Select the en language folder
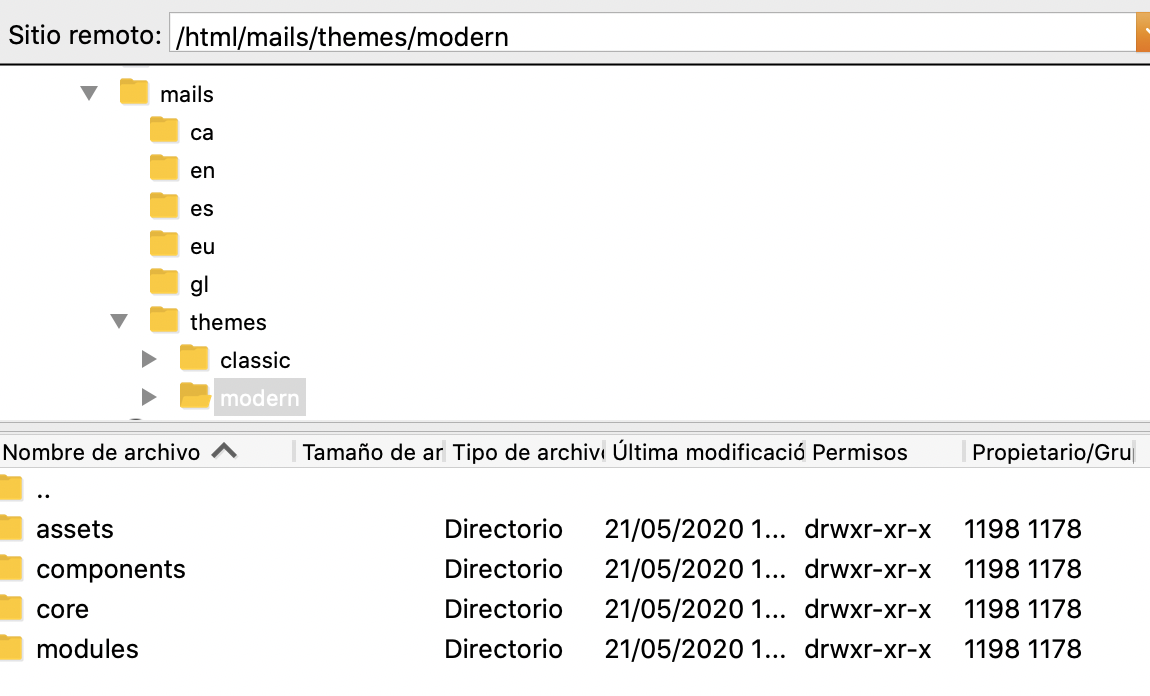 click(x=201, y=171)
